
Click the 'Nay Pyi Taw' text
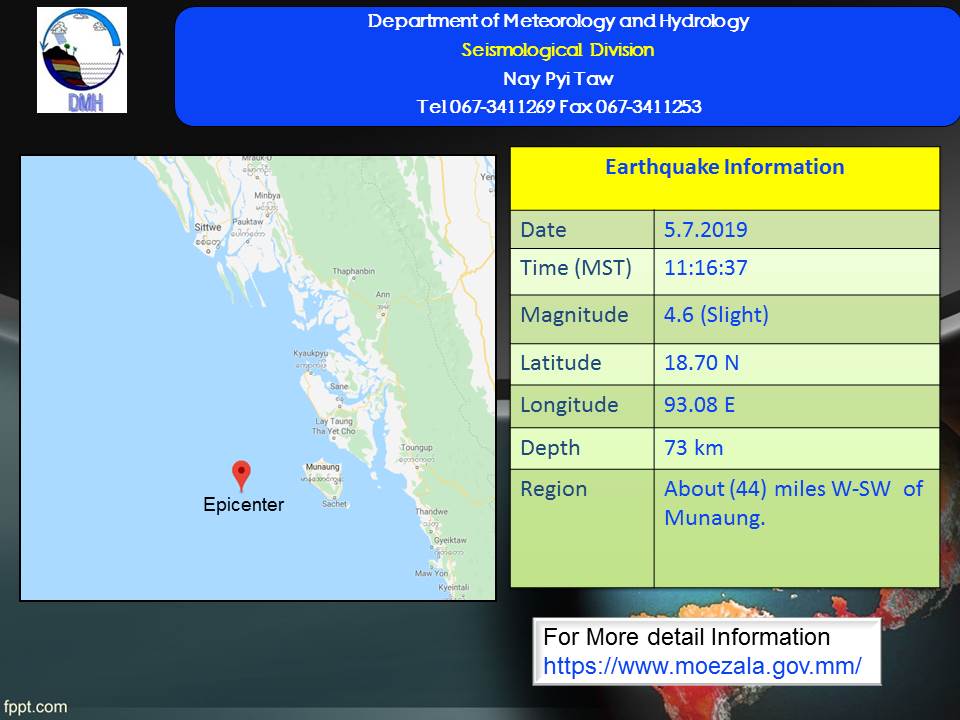click(x=558, y=78)
